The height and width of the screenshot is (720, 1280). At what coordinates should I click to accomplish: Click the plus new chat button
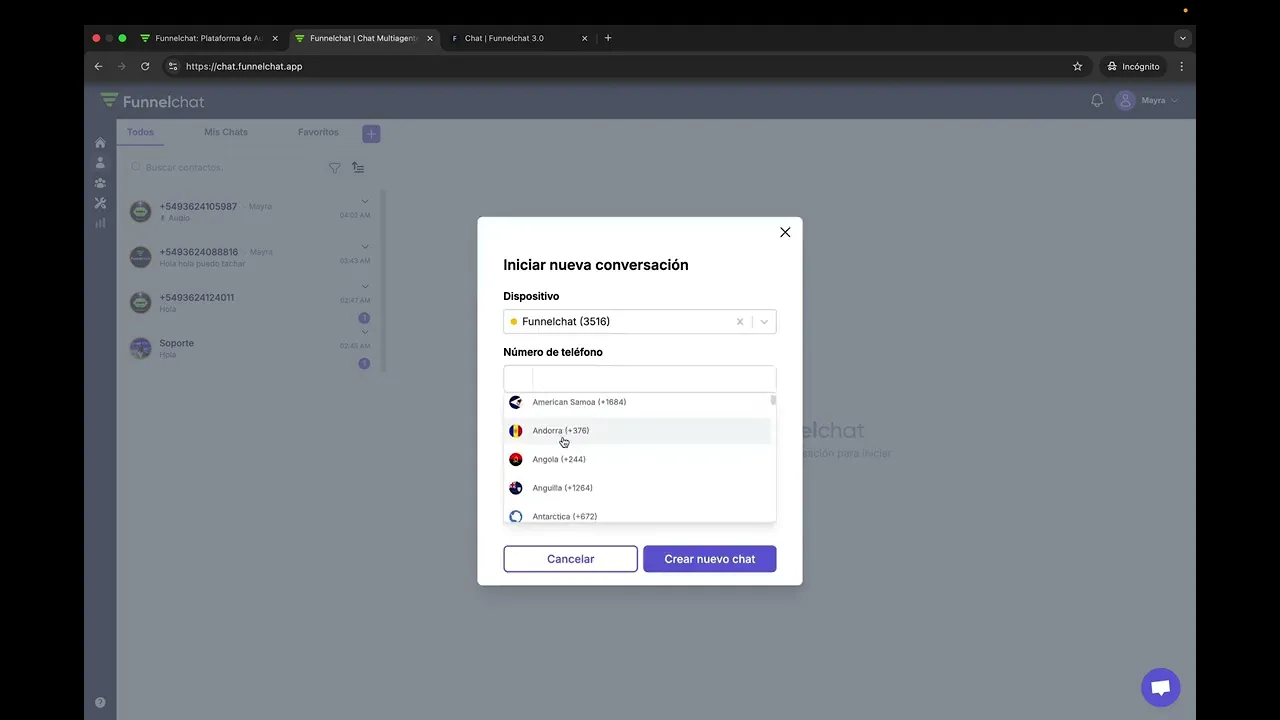point(371,134)
